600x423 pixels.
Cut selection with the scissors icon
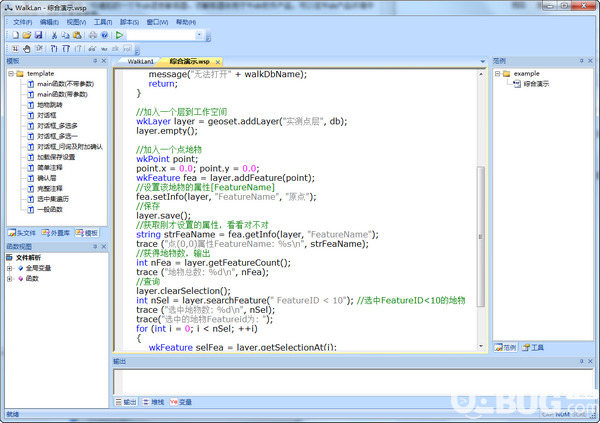point(54,35)
